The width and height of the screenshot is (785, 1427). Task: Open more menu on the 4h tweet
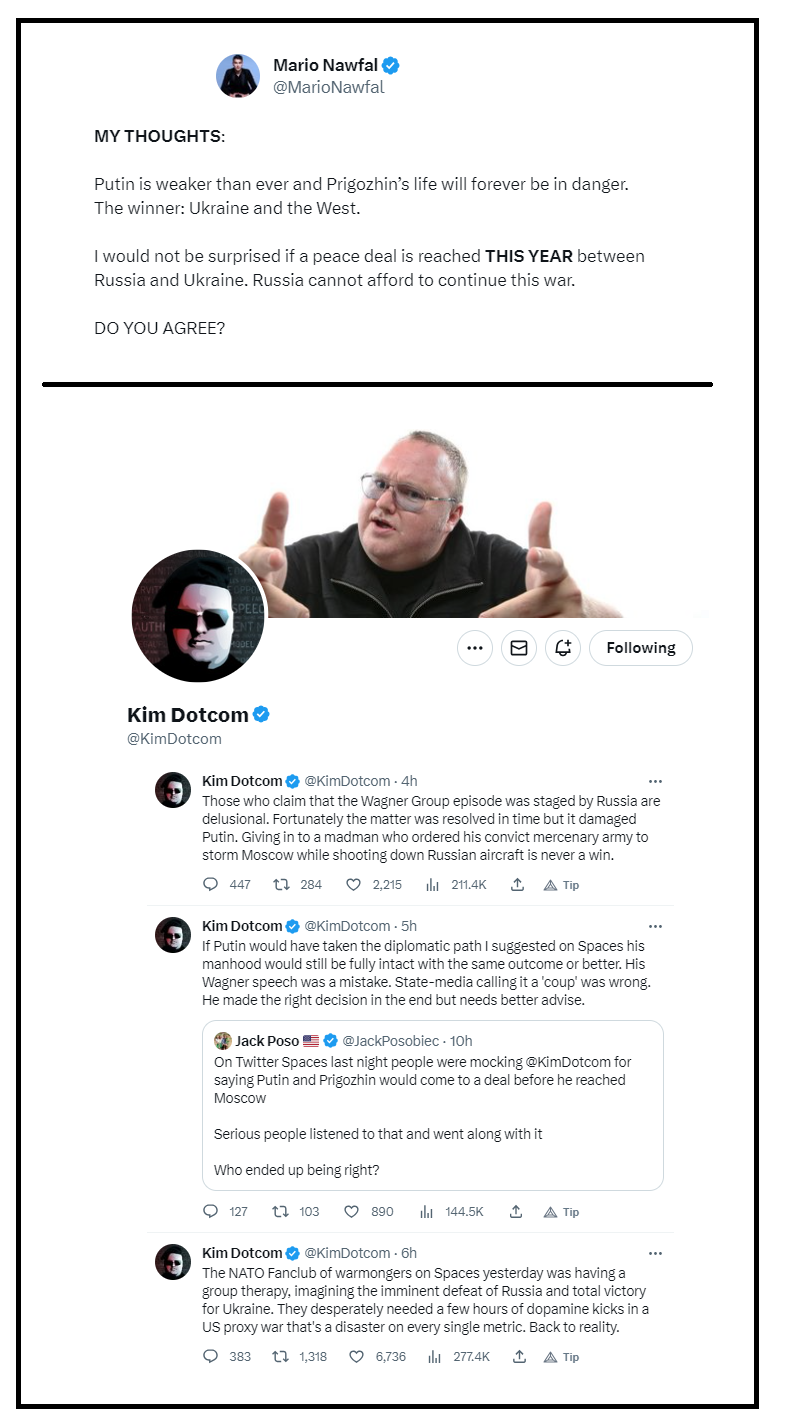[655, 781]
